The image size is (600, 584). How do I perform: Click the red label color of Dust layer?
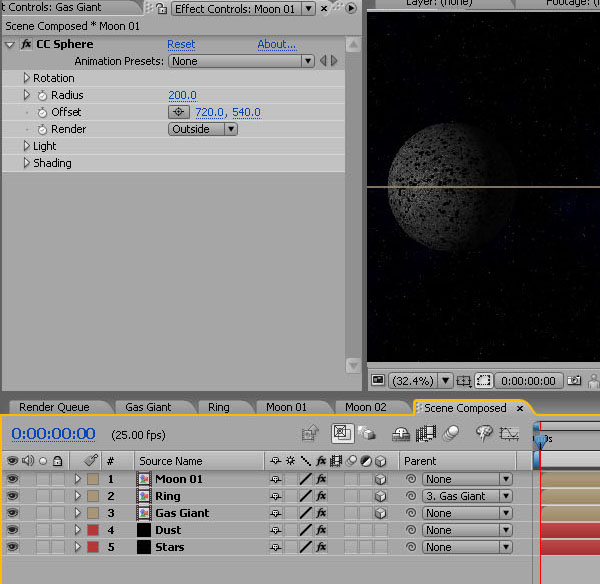click(92, 530)
